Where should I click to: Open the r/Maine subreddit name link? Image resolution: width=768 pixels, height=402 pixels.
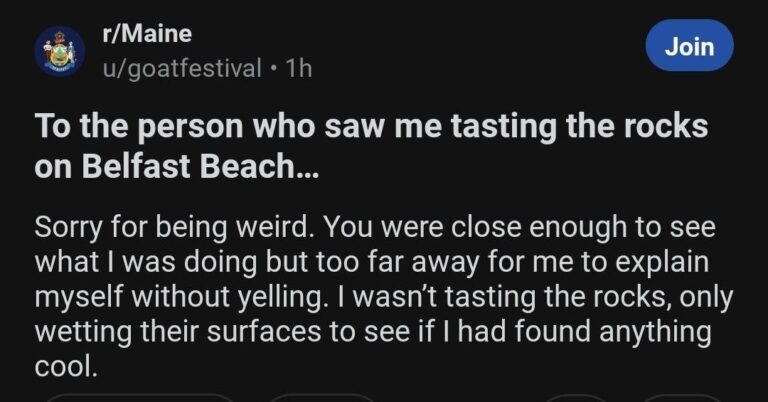(147, 33)
